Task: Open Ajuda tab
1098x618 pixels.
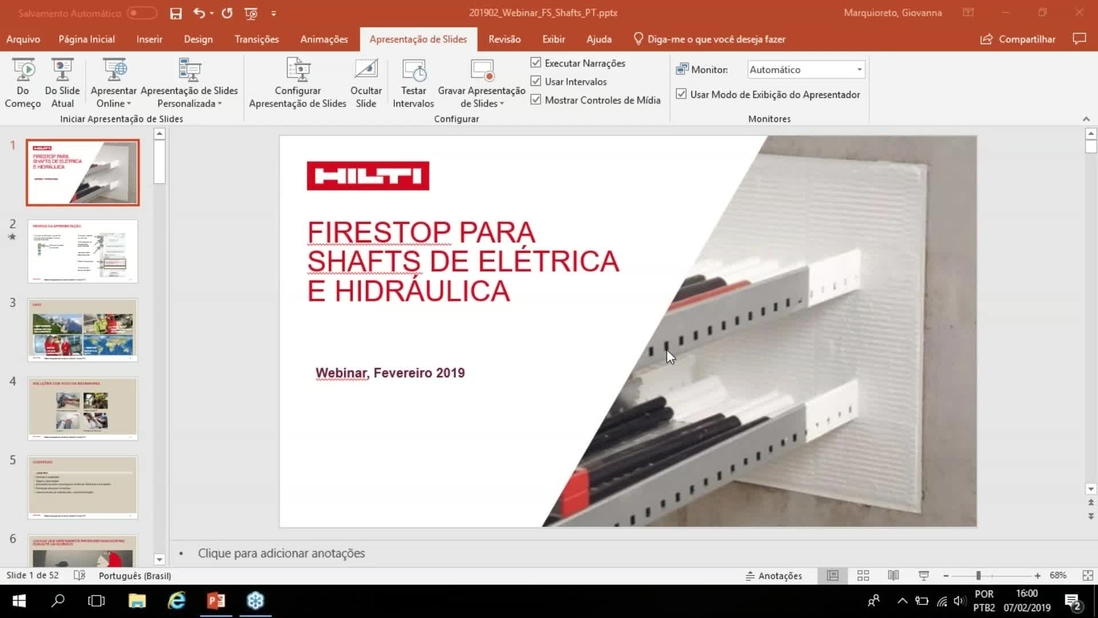Action: 599,39
